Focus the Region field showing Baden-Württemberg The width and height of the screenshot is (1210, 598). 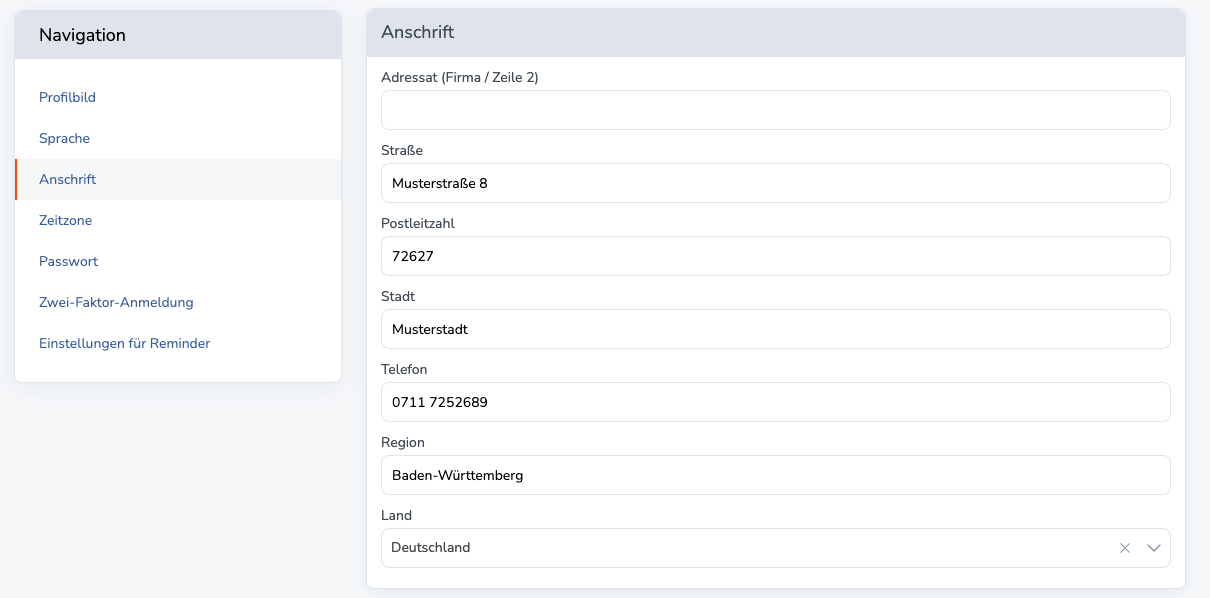(775, 475)
